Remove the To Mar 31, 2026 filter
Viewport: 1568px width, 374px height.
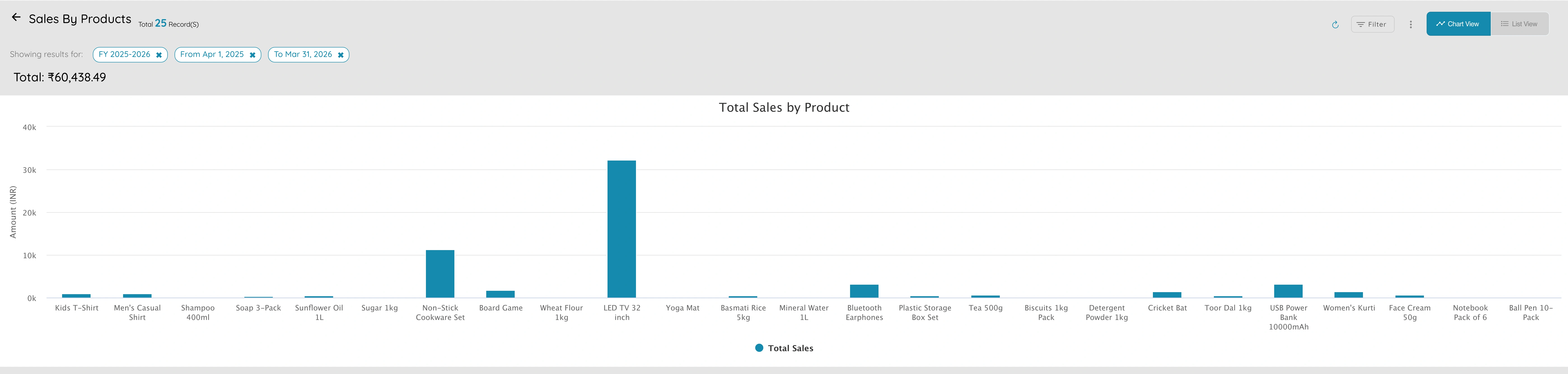341,55
